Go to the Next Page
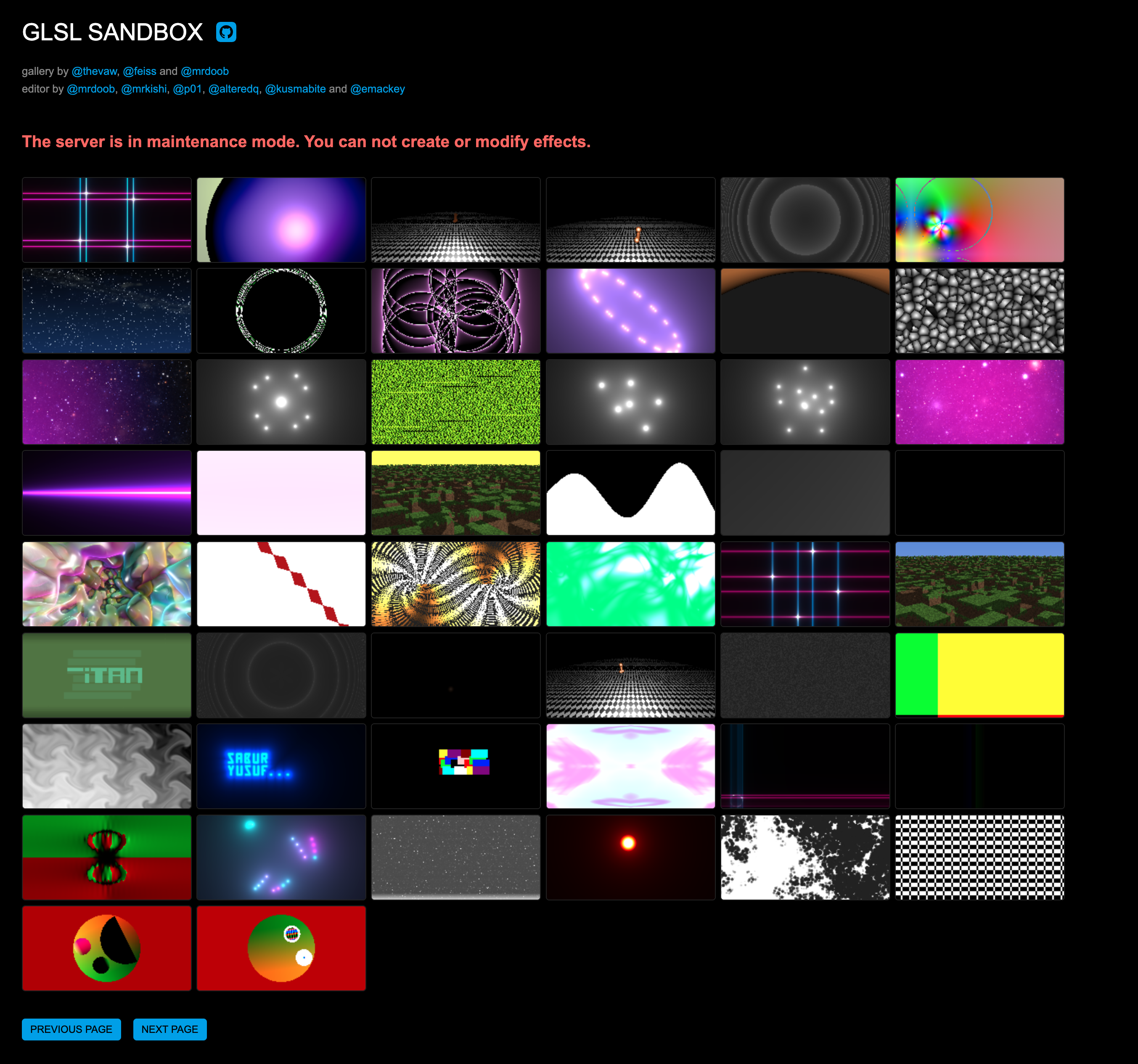This screenshot has width=1138, height=1064. tap(170, 1029)
